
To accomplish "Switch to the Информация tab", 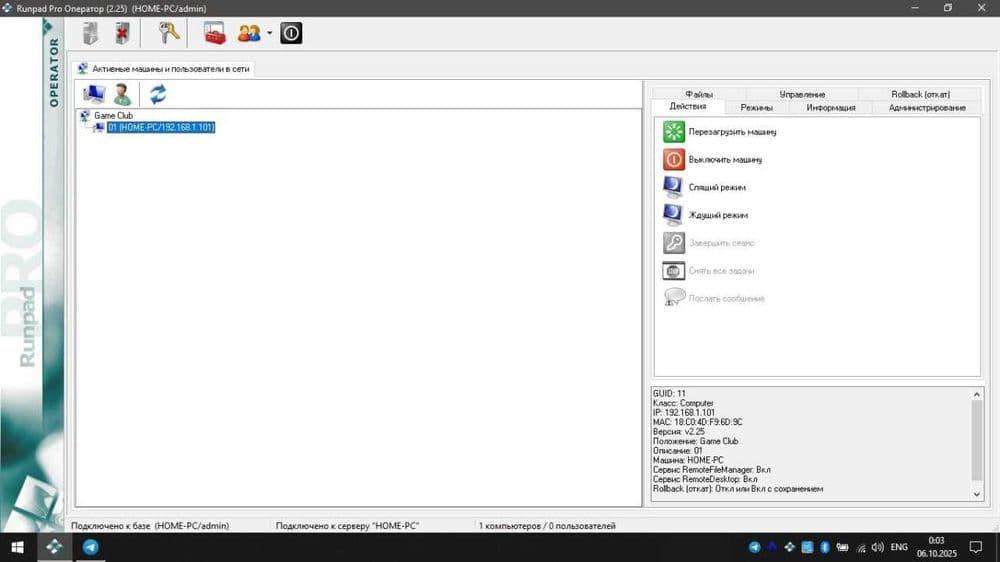I will pyautogui.click(x=830, y=108).
